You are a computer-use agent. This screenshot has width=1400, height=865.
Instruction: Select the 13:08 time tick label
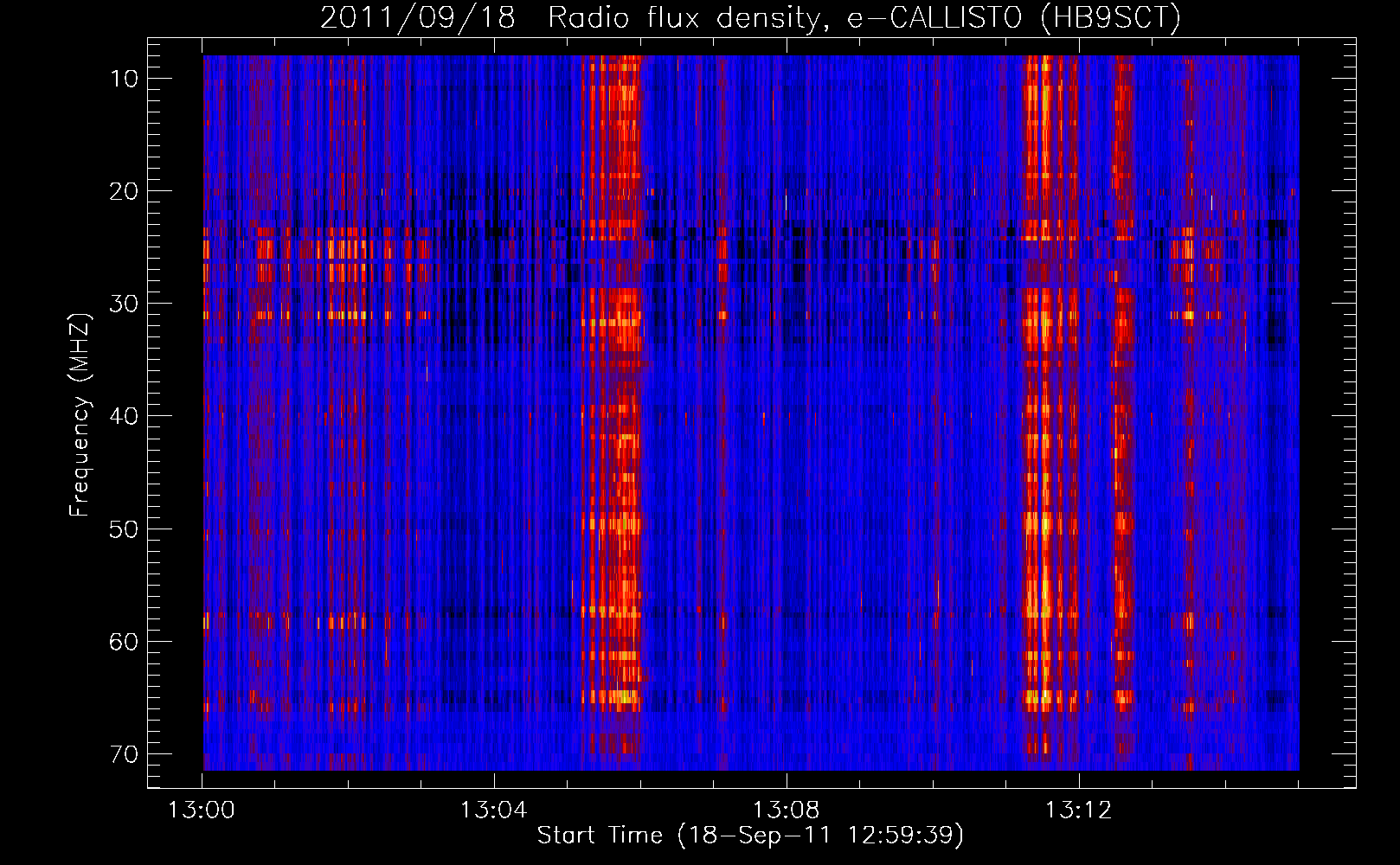click(787, 811)
